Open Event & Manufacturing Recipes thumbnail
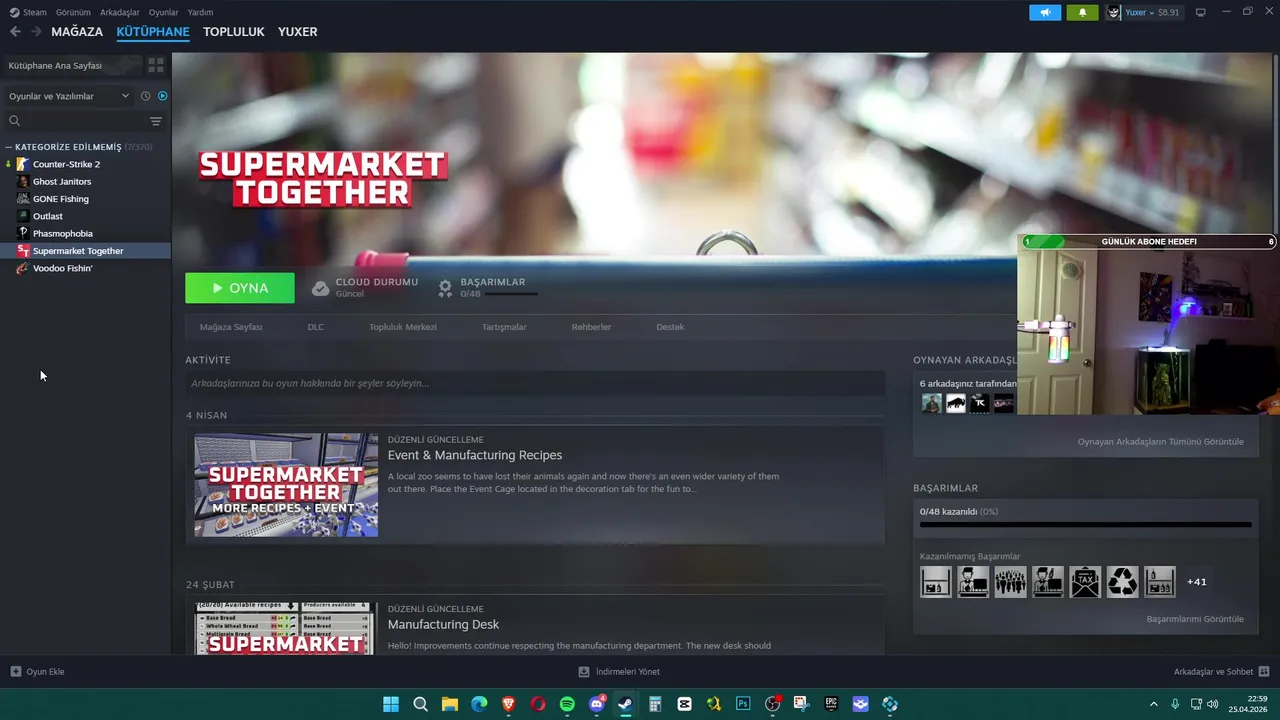 point(286,485)
